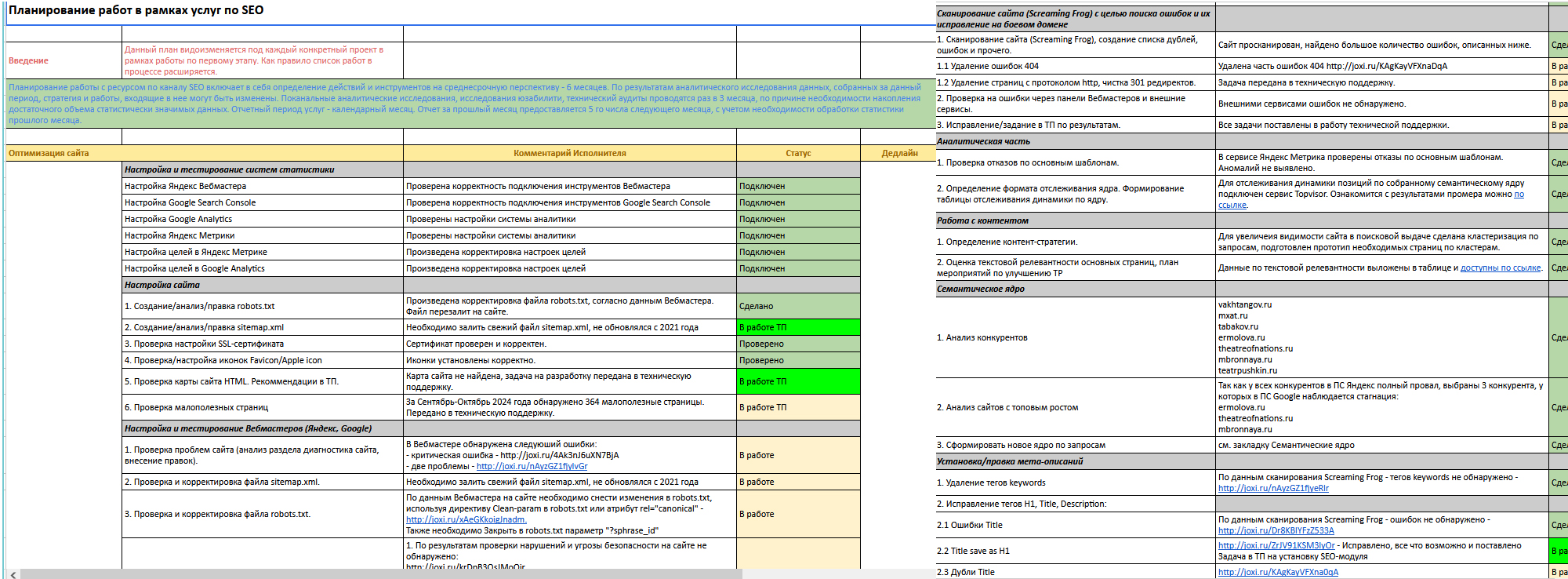The width and height of the screenshot is (1568, 579).
Task: Select the 'Настройка Яндекс Вебмастера' cell
Action: point(185,186)
